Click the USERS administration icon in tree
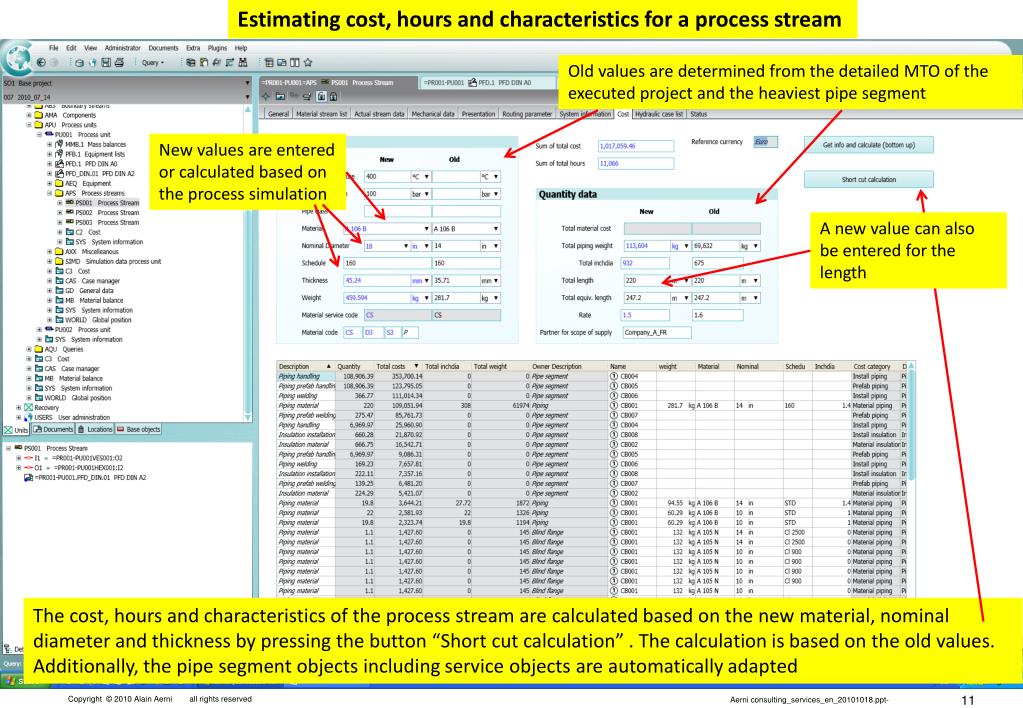Screen dimensions: 1023x708 29,418
